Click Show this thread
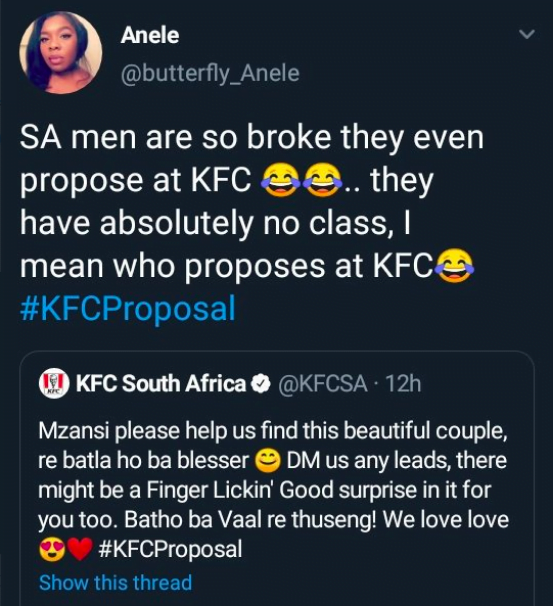 click(x=116, y=582)
